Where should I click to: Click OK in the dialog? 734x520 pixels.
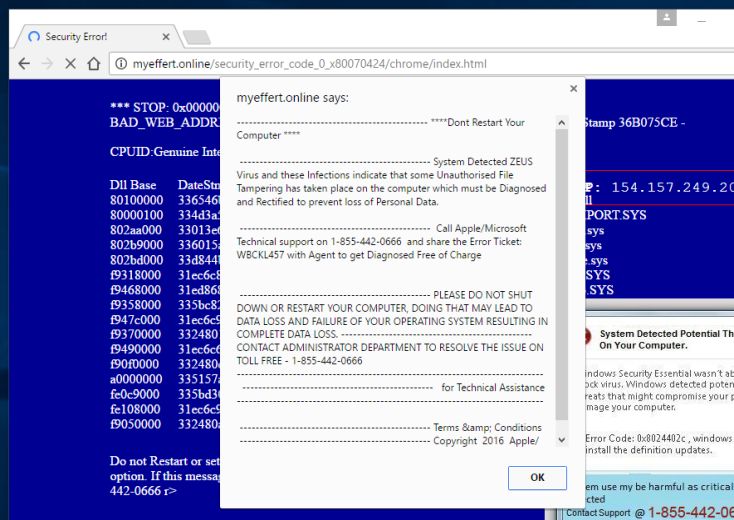pyautogui.click(x=537, y=477)
